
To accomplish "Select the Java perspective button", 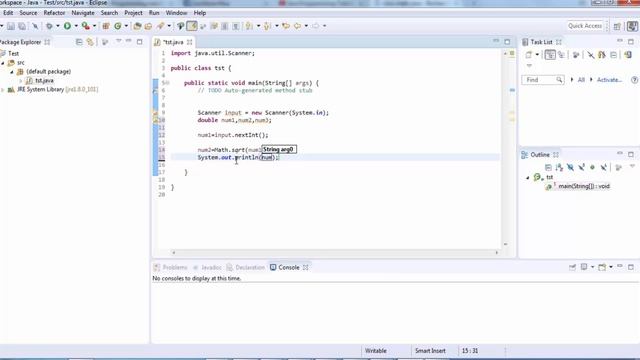I will point(632,26).
